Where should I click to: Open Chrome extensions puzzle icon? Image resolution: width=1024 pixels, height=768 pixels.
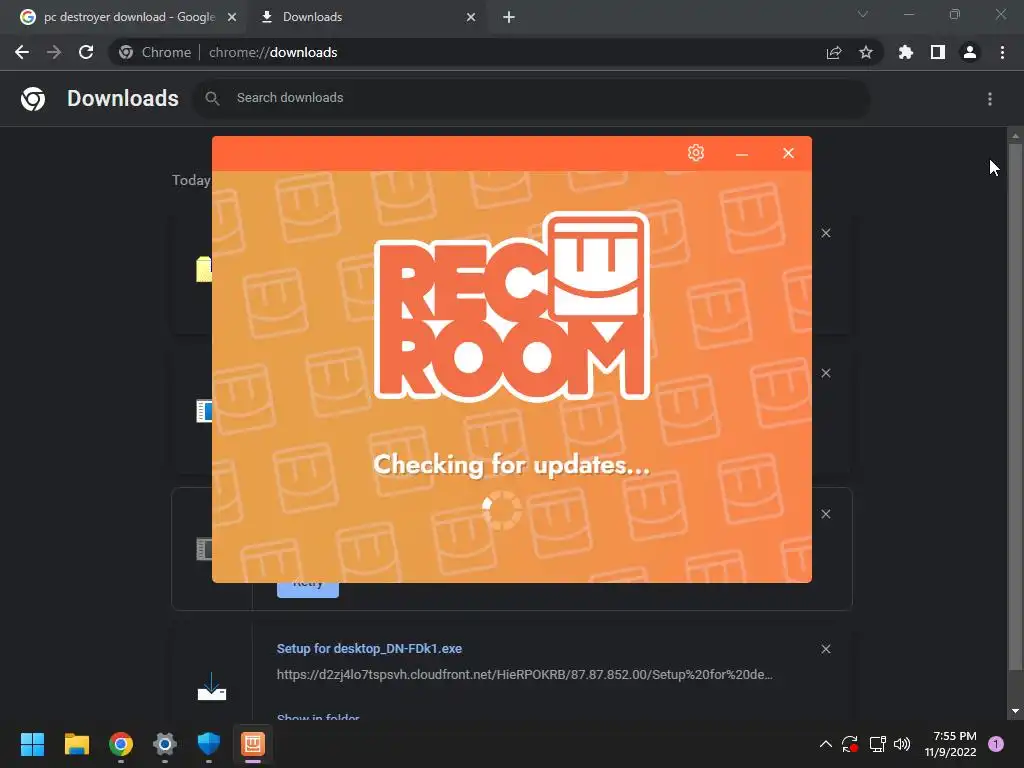tap(906, 52)
